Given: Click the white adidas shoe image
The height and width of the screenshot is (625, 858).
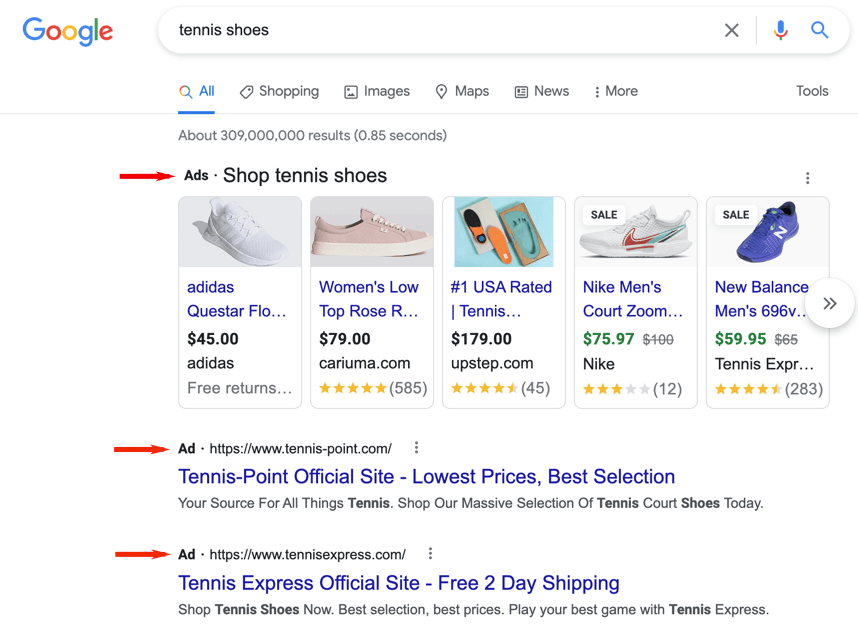Looking at the screenshot, I should (x=240, y=232).
